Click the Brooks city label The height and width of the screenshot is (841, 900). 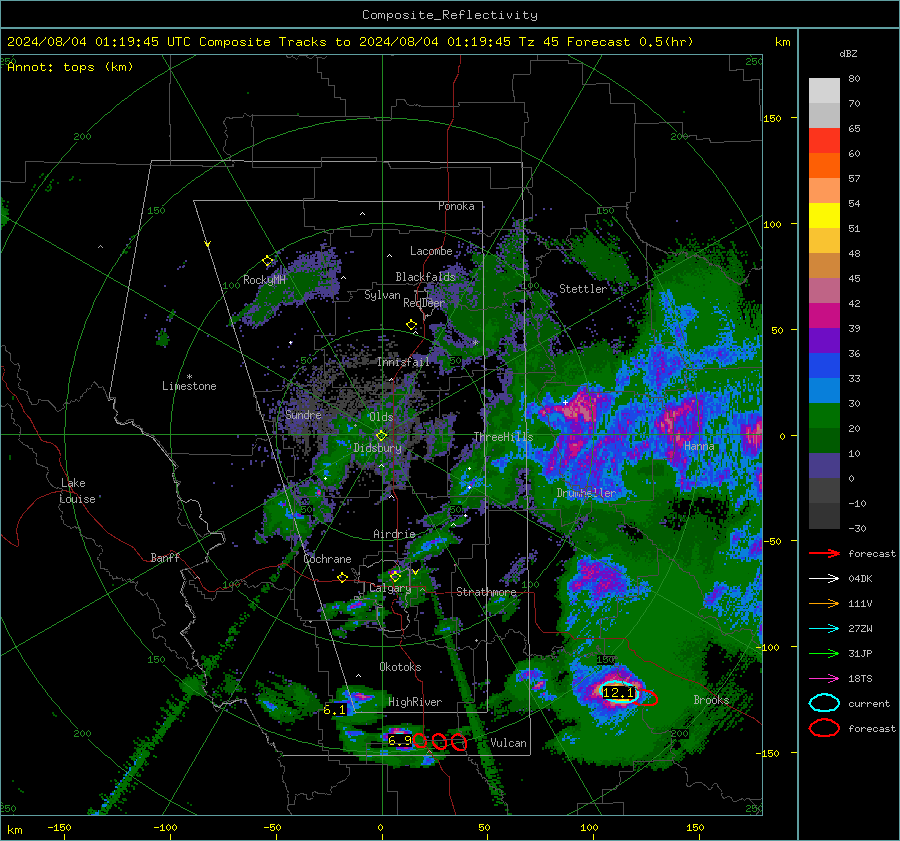tap(711, 700)
